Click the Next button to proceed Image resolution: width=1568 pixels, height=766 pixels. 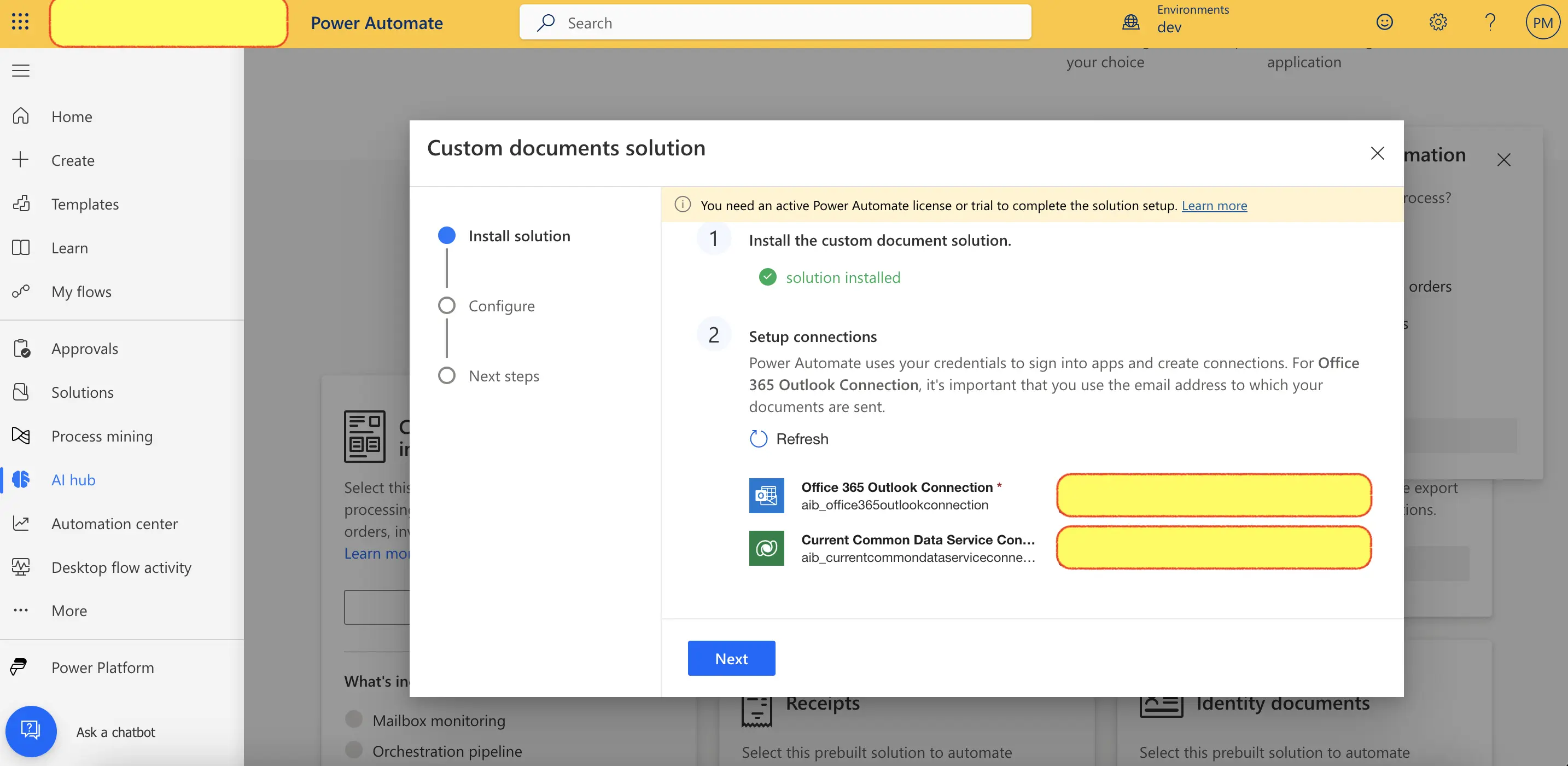tap(731, 657)
